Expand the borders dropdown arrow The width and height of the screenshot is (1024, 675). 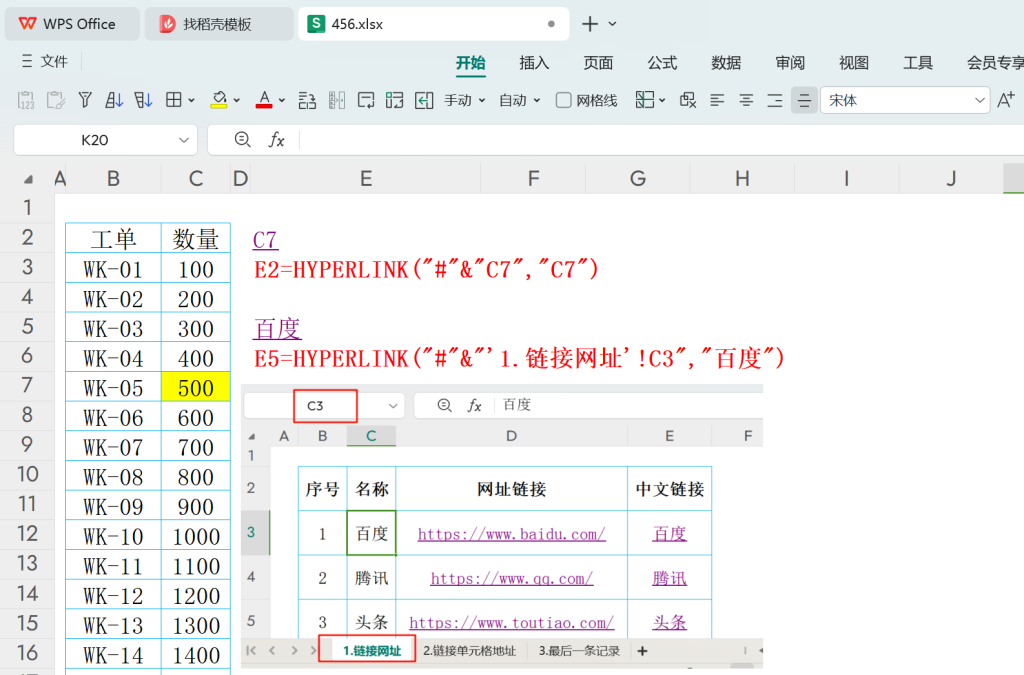point(191,101)
